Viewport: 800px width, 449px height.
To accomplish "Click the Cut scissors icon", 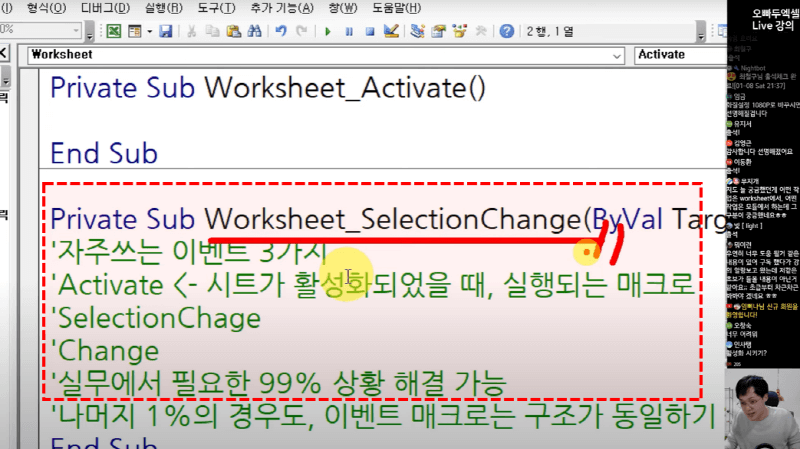I will tap(192, 31).
